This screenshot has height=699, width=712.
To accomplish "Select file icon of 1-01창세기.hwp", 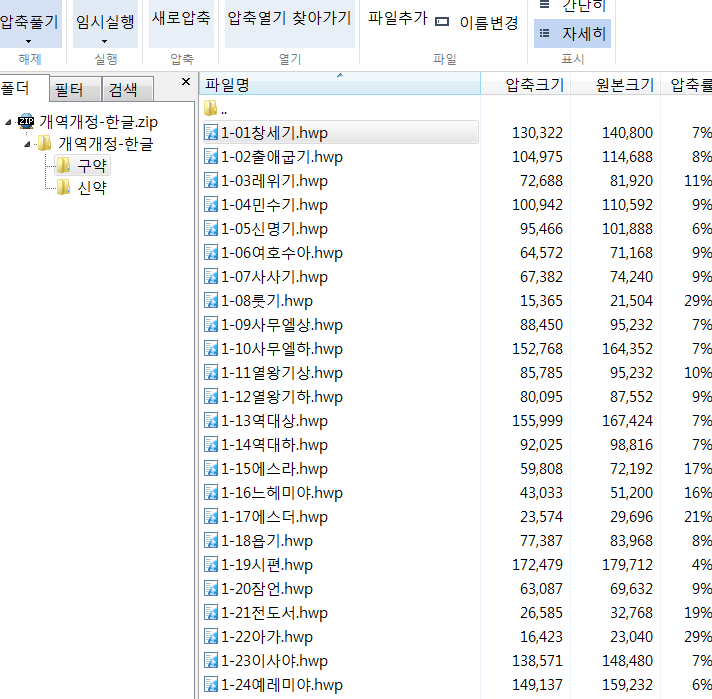I will click(x=211, y=133).
